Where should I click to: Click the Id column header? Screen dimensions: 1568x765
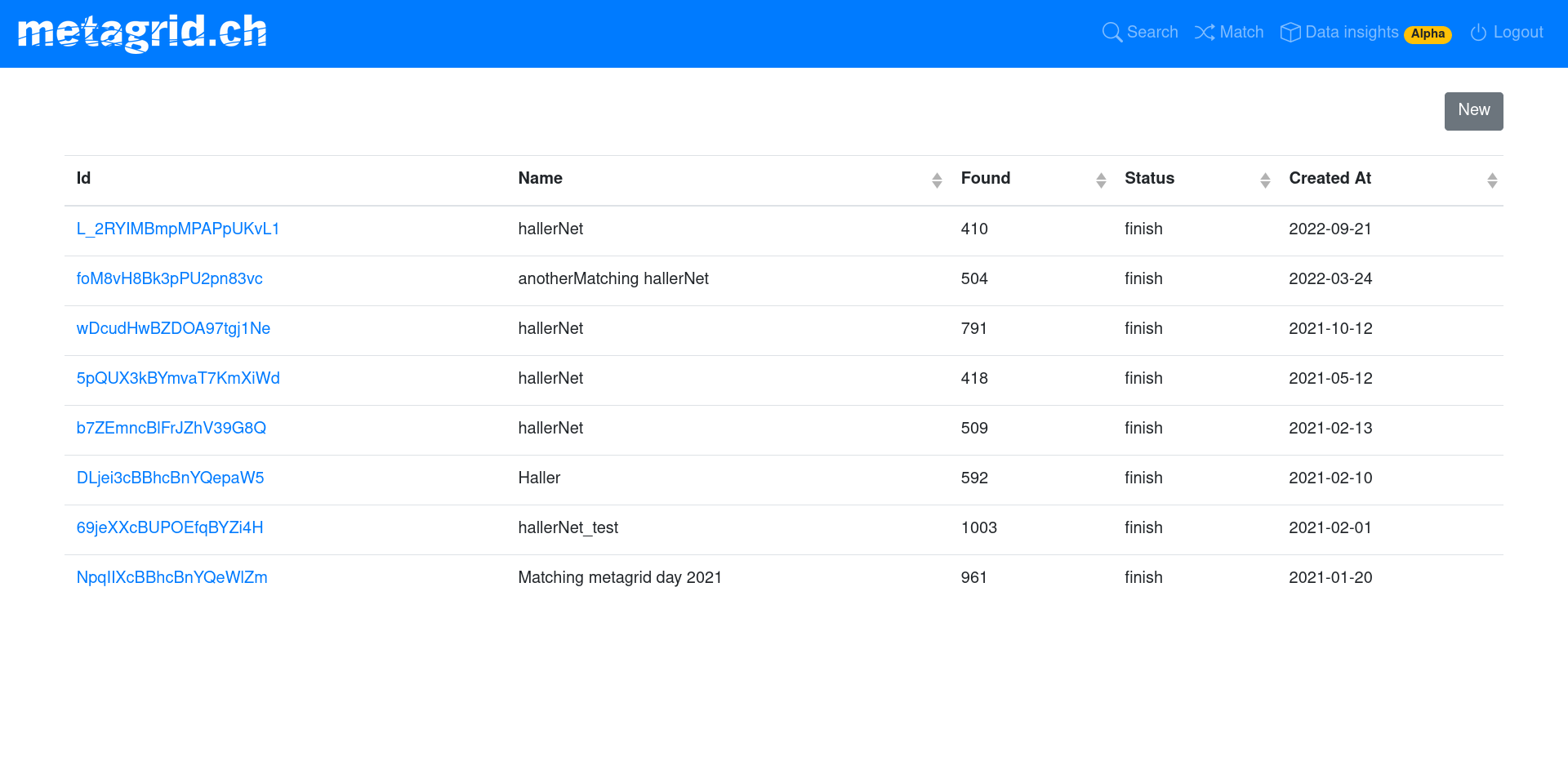click(83, 179)
